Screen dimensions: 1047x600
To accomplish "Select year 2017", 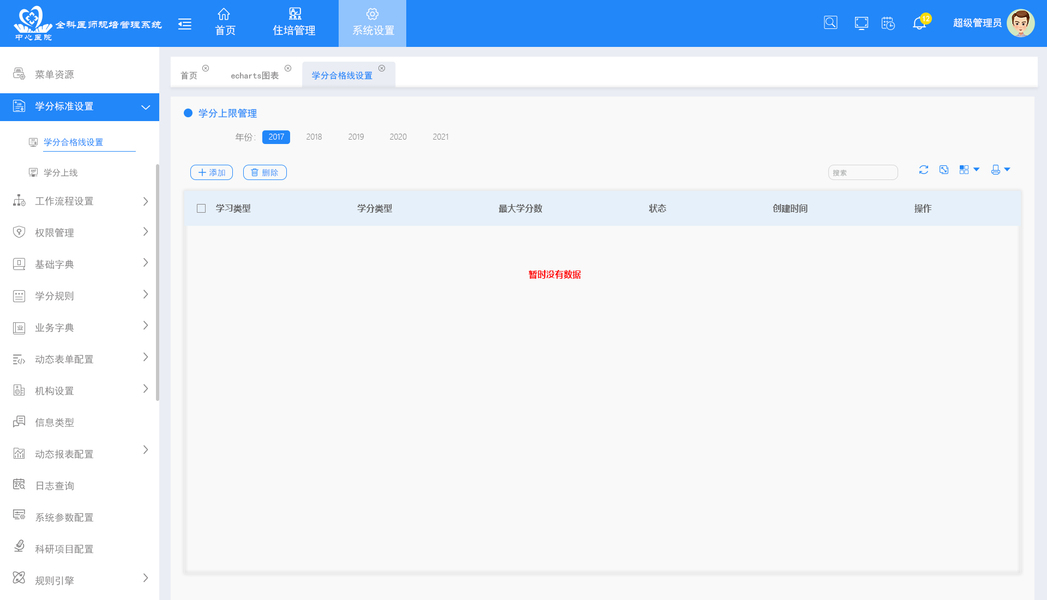I will (276, 137).
